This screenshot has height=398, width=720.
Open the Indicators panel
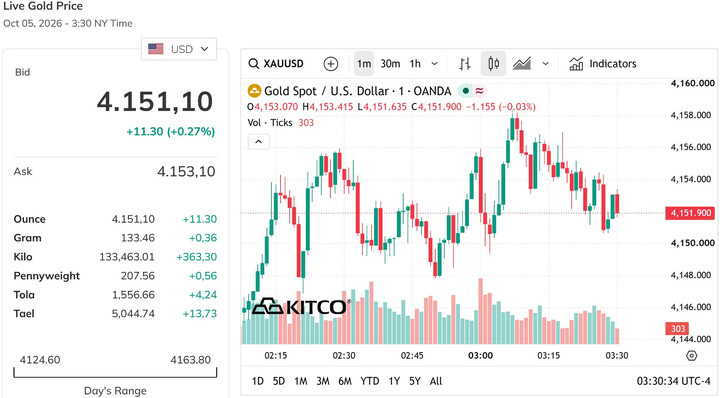(x=602, y=63)
